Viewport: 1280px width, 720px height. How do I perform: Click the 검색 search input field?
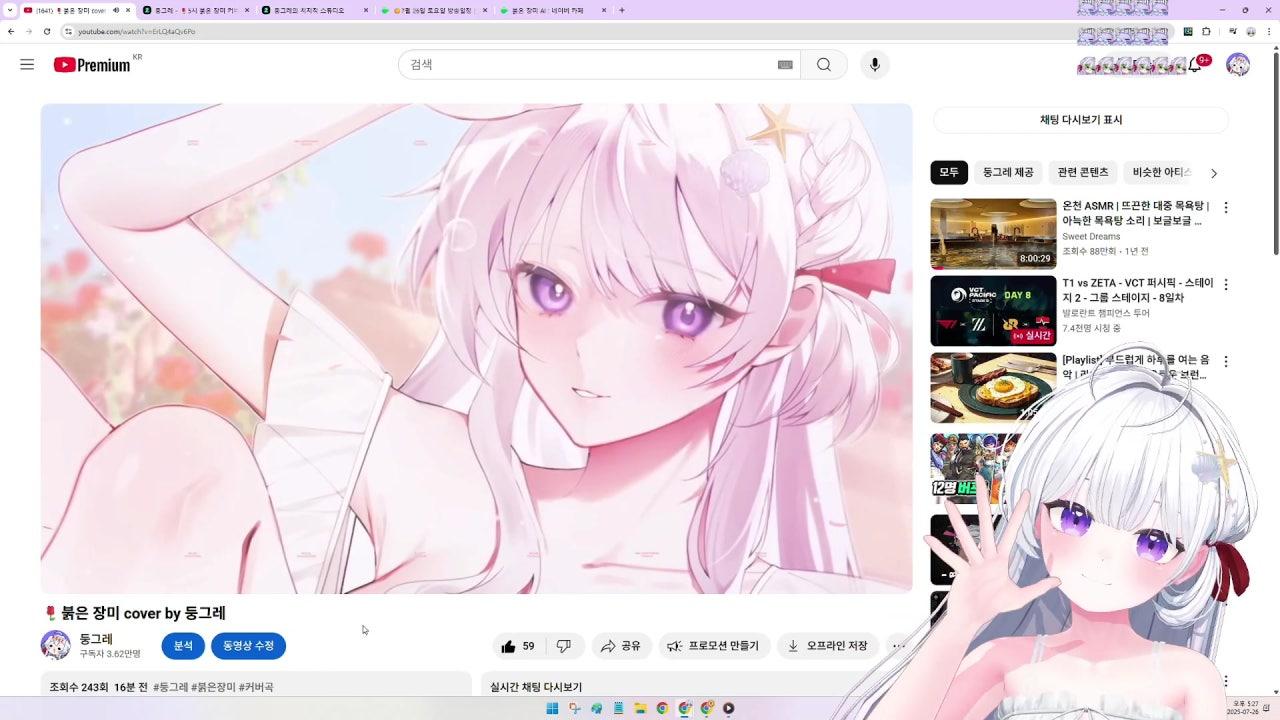(590, 65)
